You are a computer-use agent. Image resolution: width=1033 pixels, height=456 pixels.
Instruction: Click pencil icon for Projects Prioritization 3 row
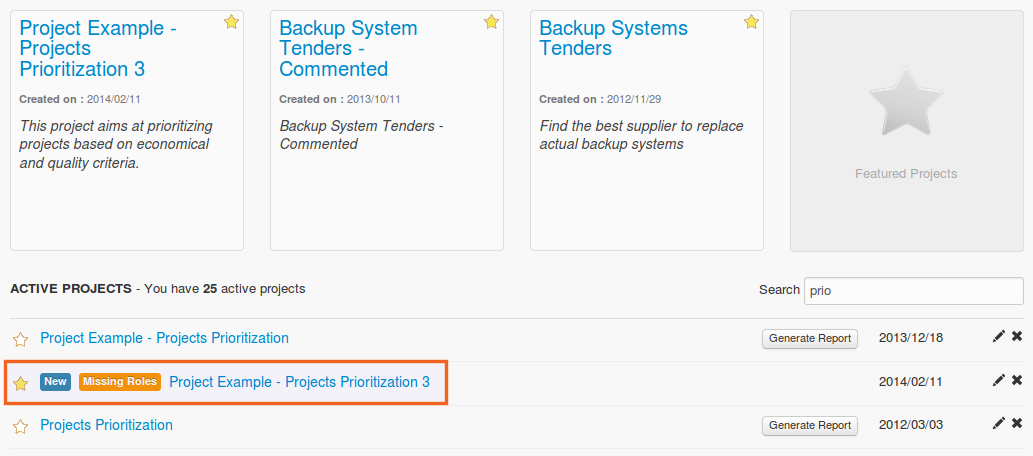click(998, 381)
